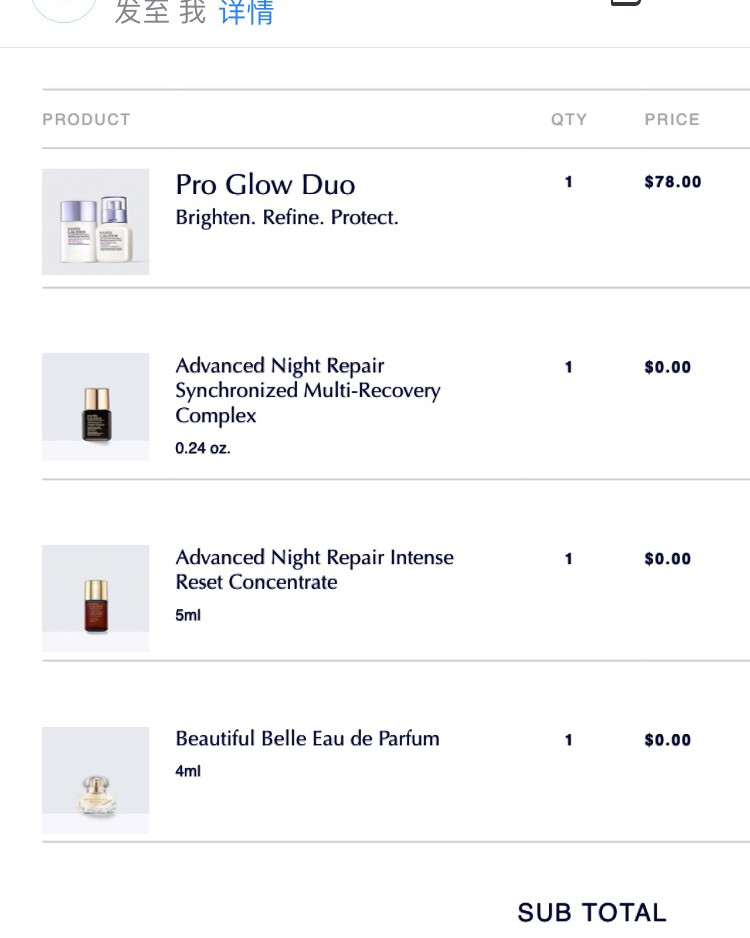750x938 pixels.
Task: Tap the partially visible icon at top right
Action: pyautogui.click(x=626, y=2)
